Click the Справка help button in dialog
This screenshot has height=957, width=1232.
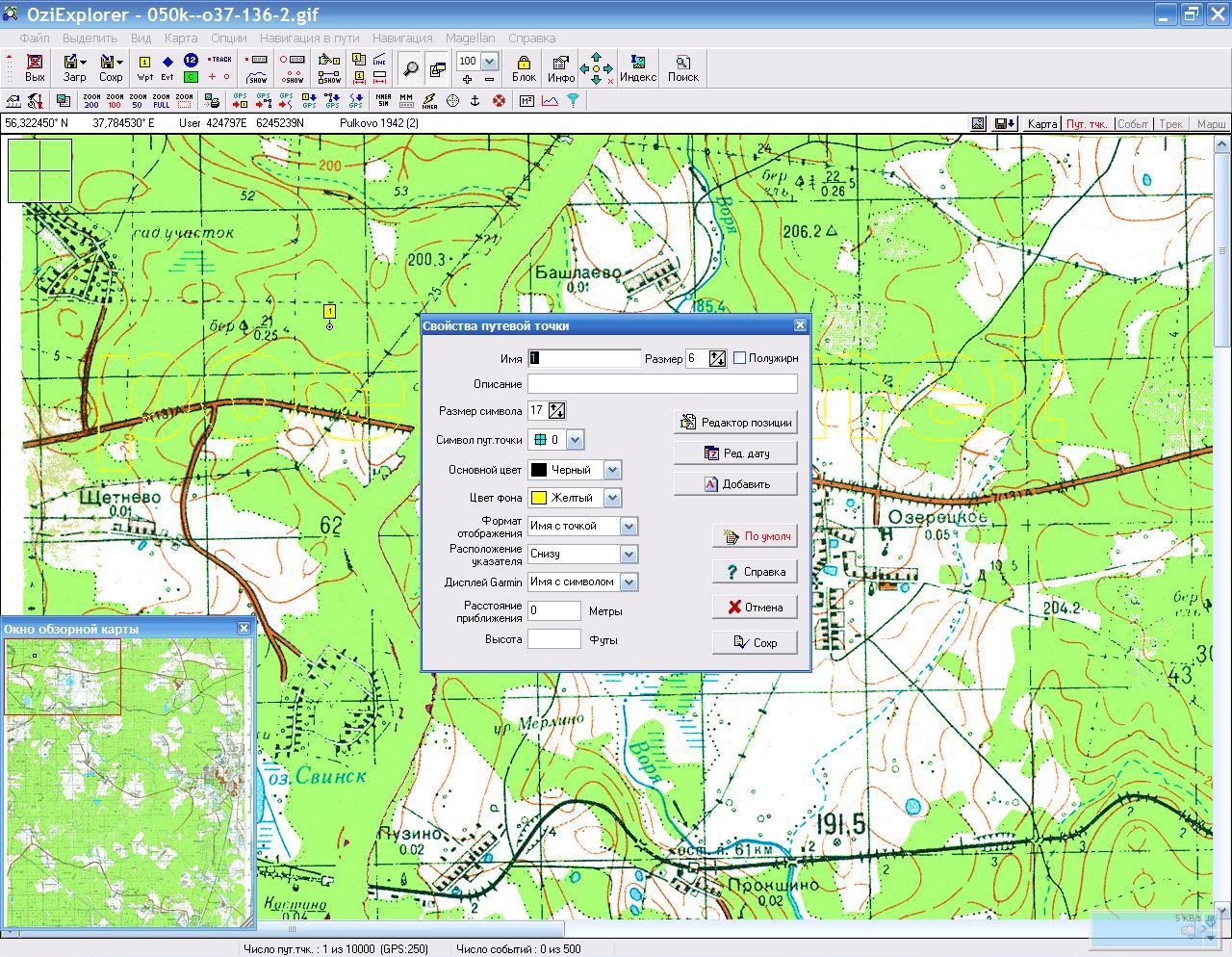(x=755, y=572)
